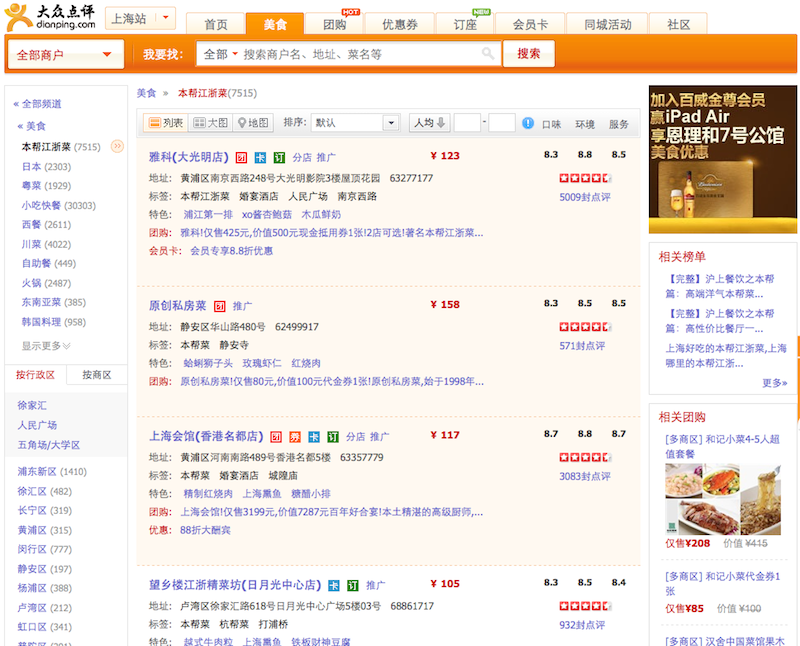Click the Dianping logo
Image resolution: width=800 pixels, height=646 pixels.
[50, 18]
